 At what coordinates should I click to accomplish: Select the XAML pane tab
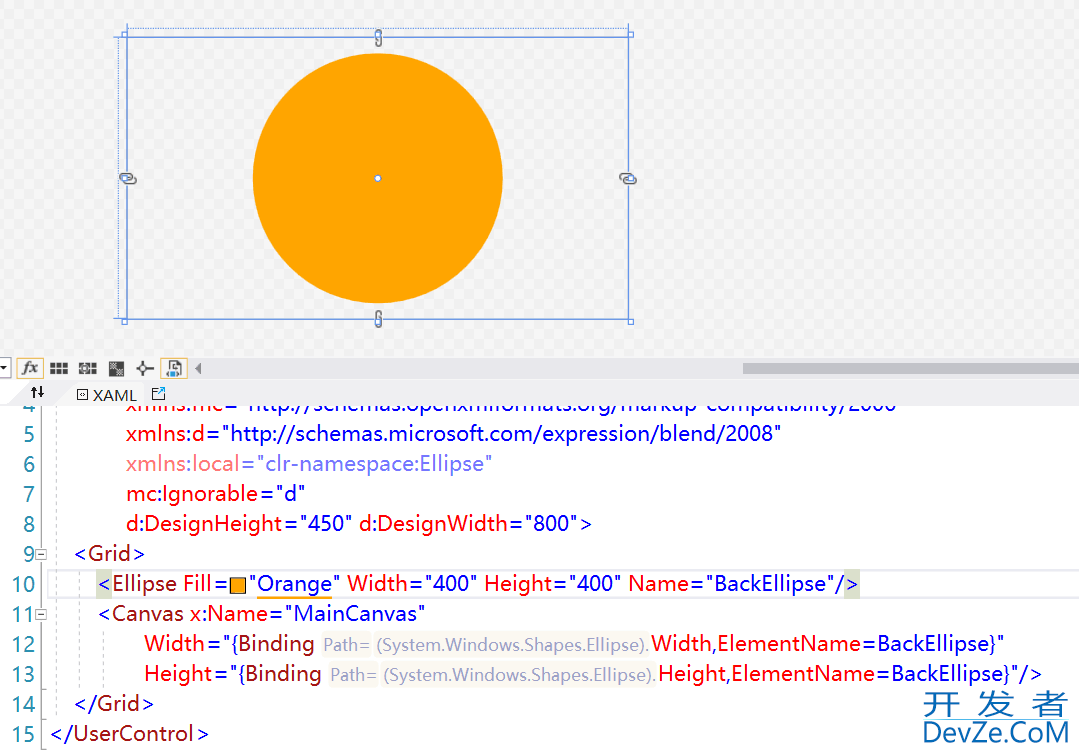107,395
